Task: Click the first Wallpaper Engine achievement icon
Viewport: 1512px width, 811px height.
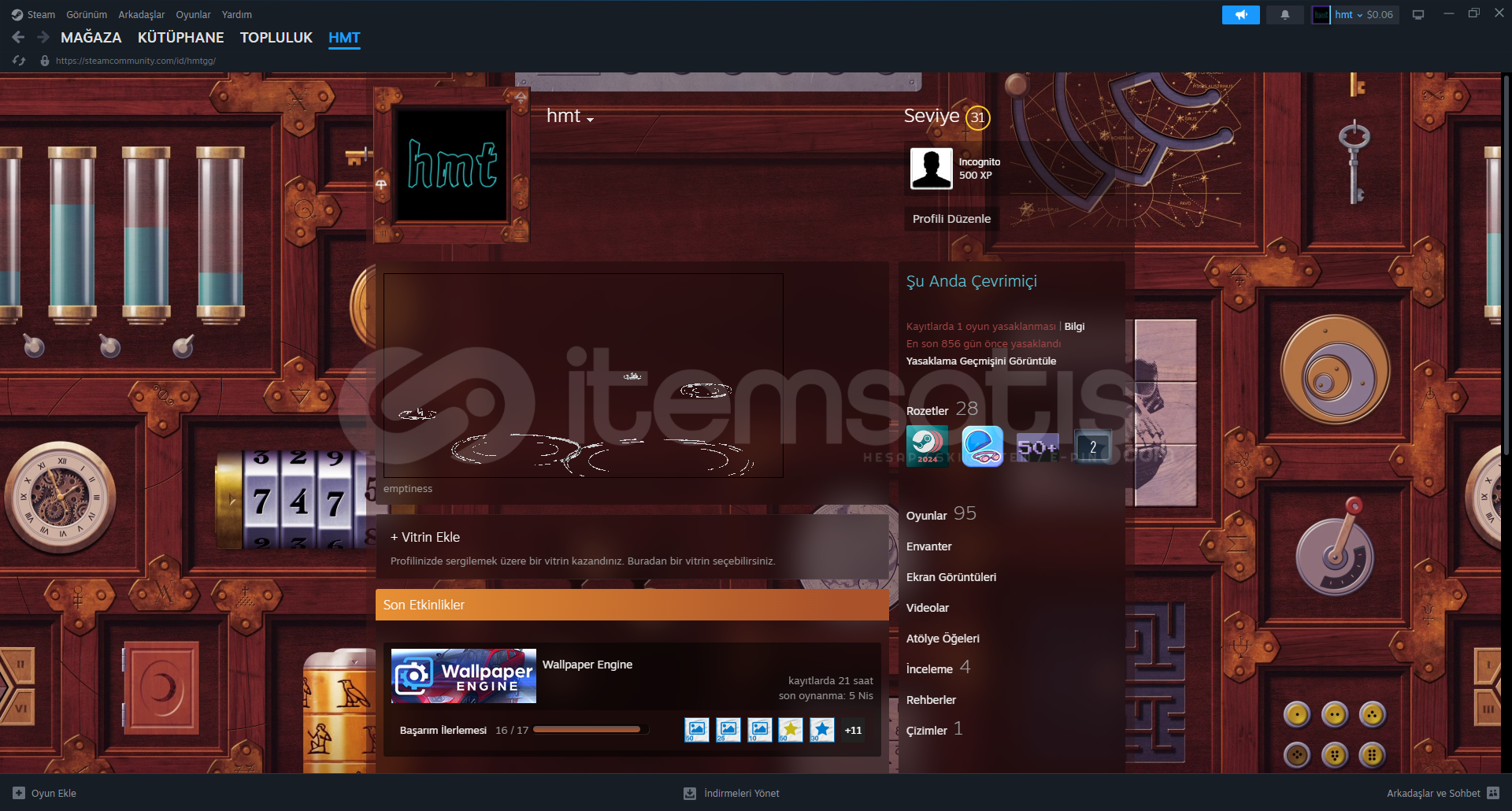Action: (x=697, y=730)
